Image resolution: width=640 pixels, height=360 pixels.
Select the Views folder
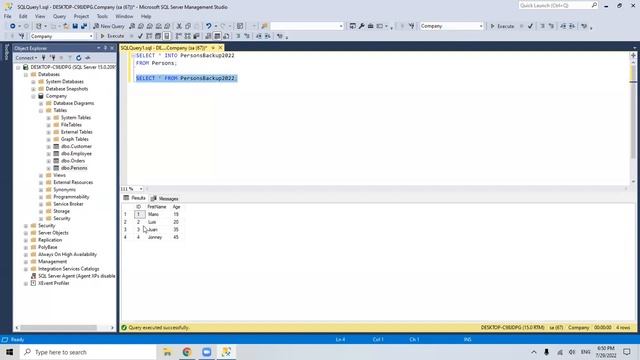pos(59,175)
